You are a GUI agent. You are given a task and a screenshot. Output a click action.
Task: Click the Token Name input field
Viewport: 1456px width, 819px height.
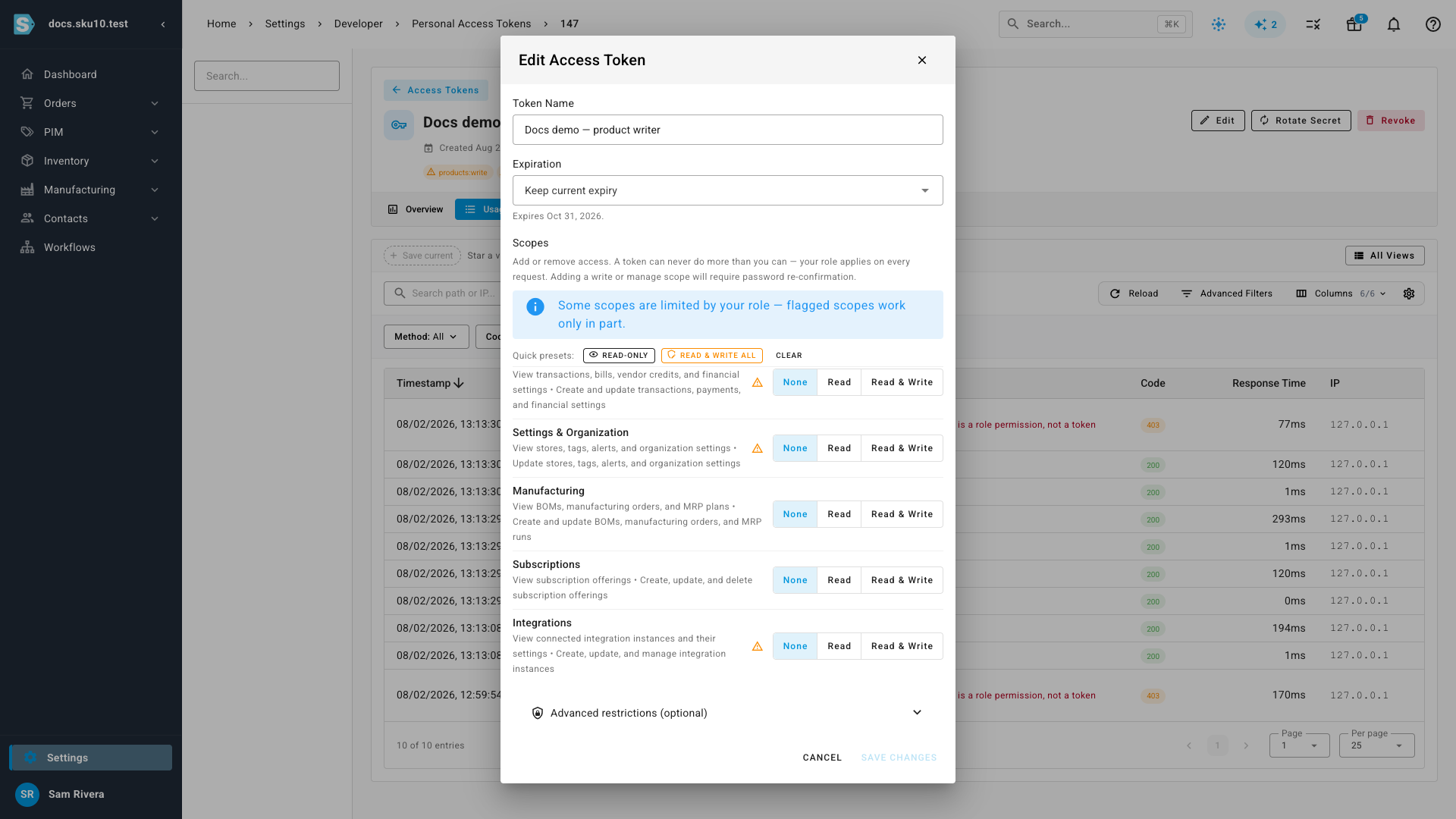tap(728, 130)
